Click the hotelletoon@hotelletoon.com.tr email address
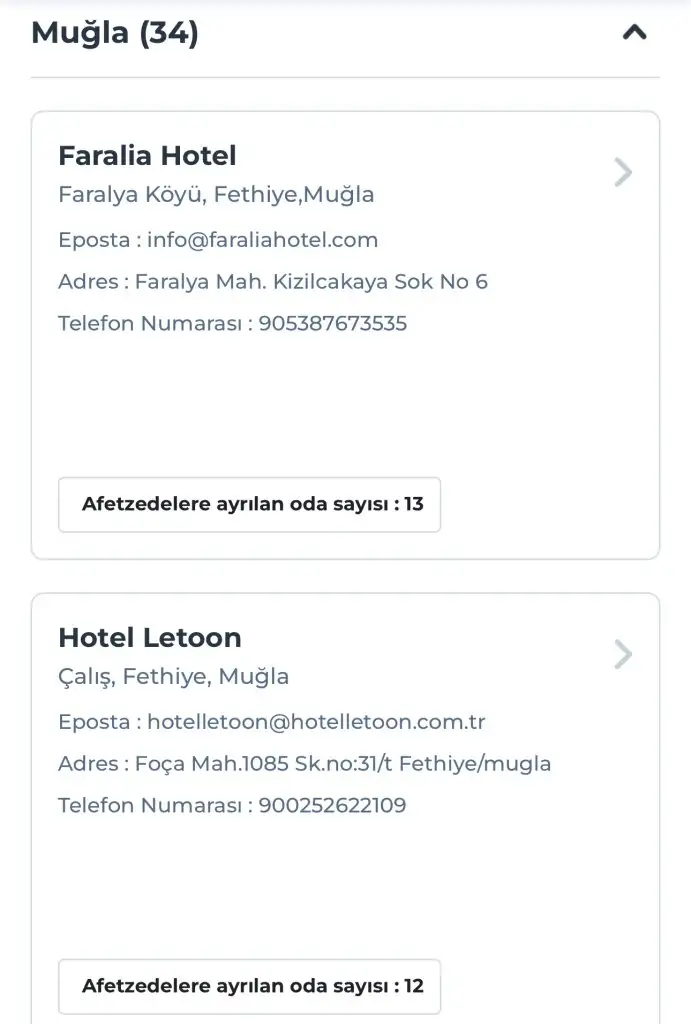 click(x=316, y=722)
